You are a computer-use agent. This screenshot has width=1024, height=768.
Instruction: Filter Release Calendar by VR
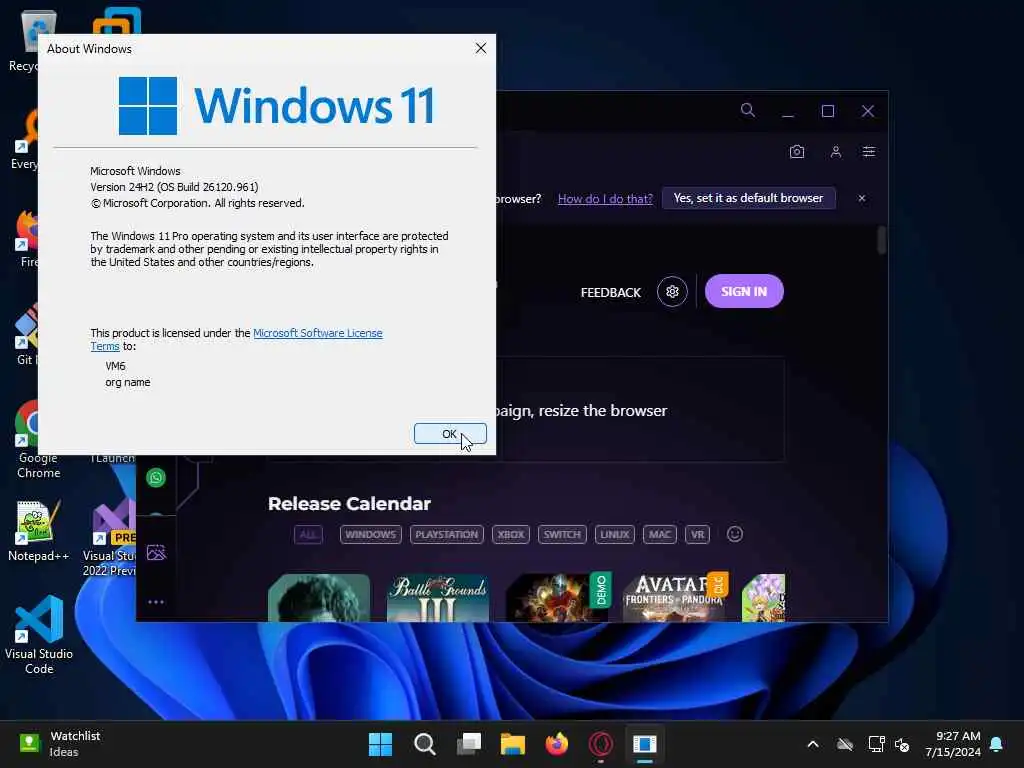click(x=697, y=534)
